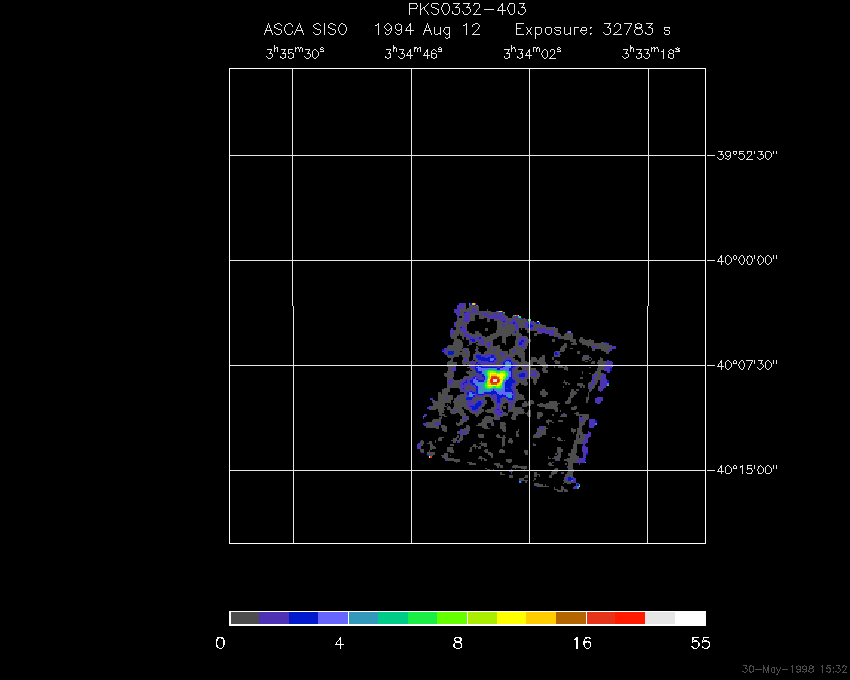Pick the yellow-green colorbar segment
Image resolution: width=850 pixels, height=680 pixels.
[482, 618]
